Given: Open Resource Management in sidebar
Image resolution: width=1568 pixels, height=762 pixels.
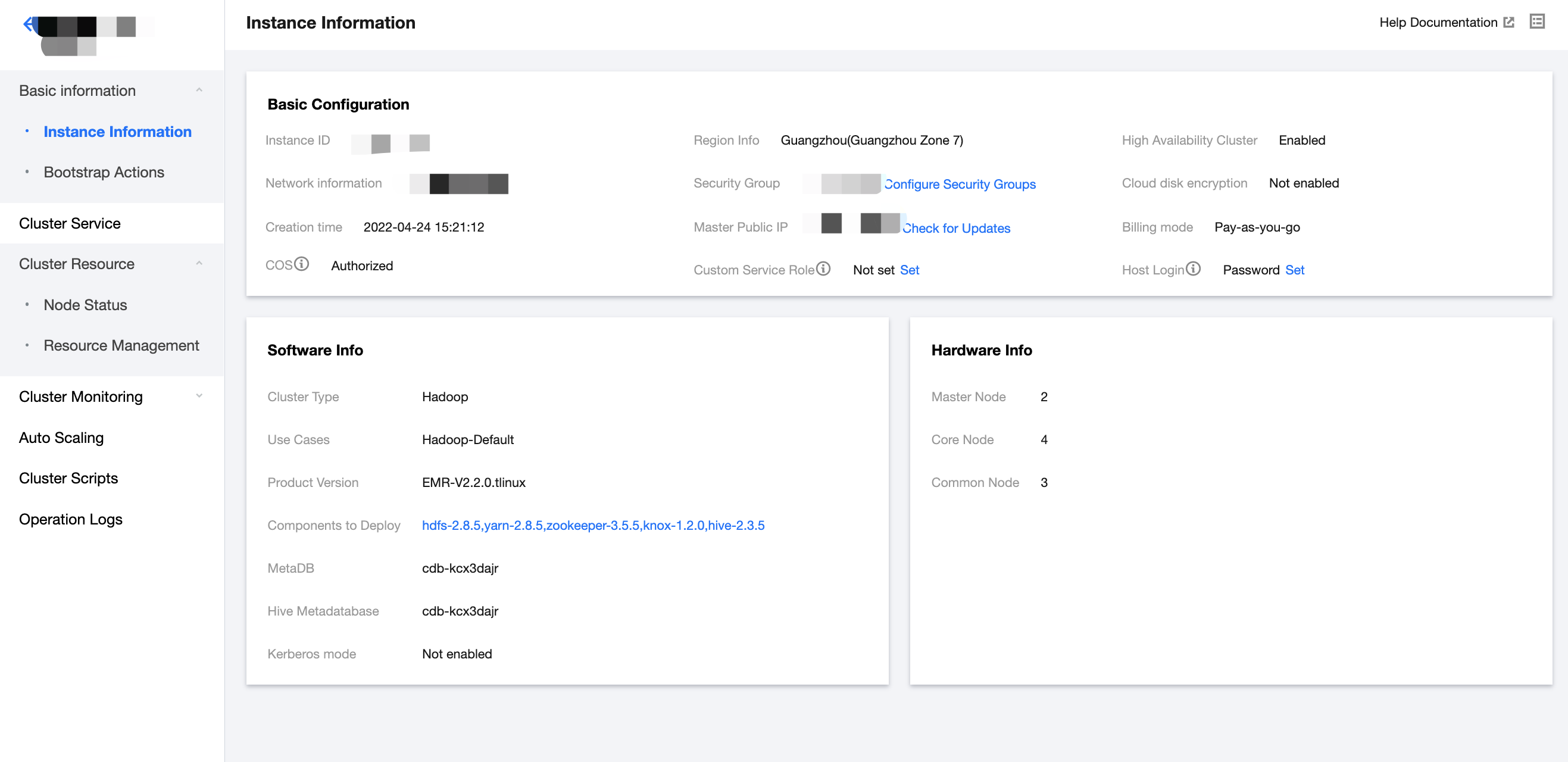Looking at the screenshot, I should coord(121,345).
